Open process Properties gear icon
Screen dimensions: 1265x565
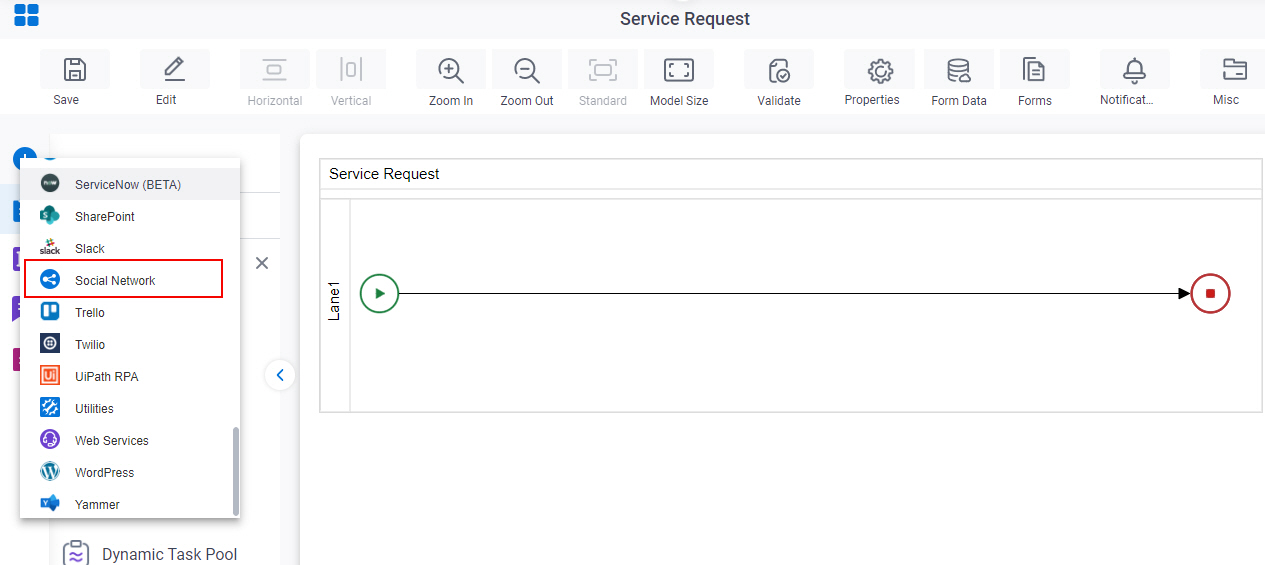tap(879, 70)
